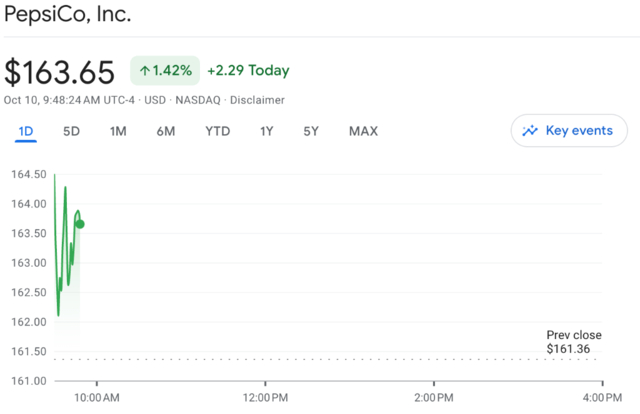Click the 164.50 price axis label
This screenshot has width=640, height=414.
(28, 175)
